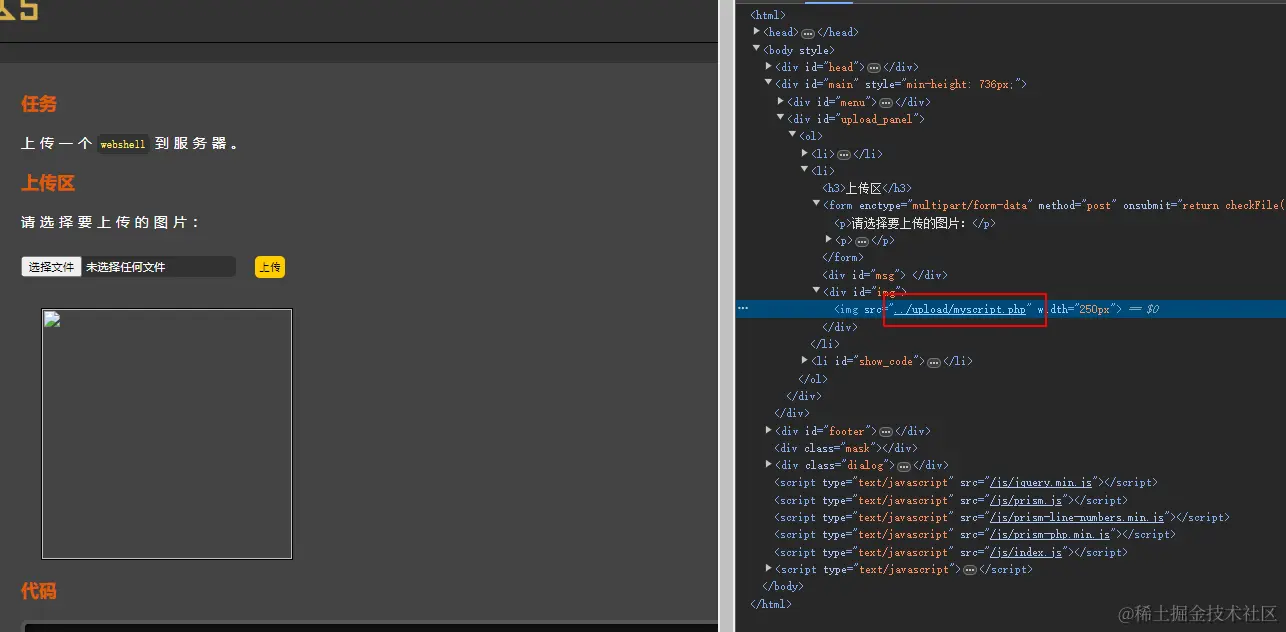Click the 选择文件 file chooser button

coord(51,267)
